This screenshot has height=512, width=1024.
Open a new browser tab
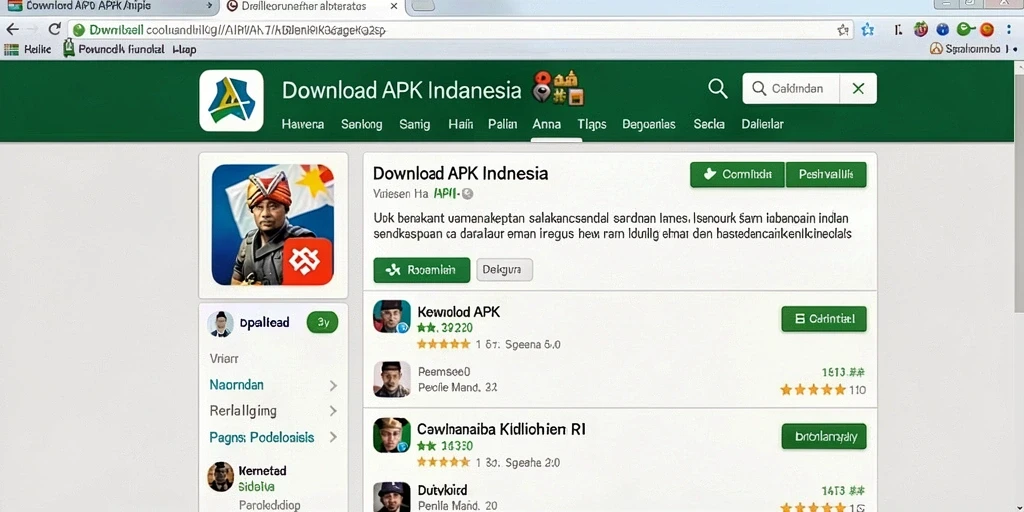click(x=424, y=7)
